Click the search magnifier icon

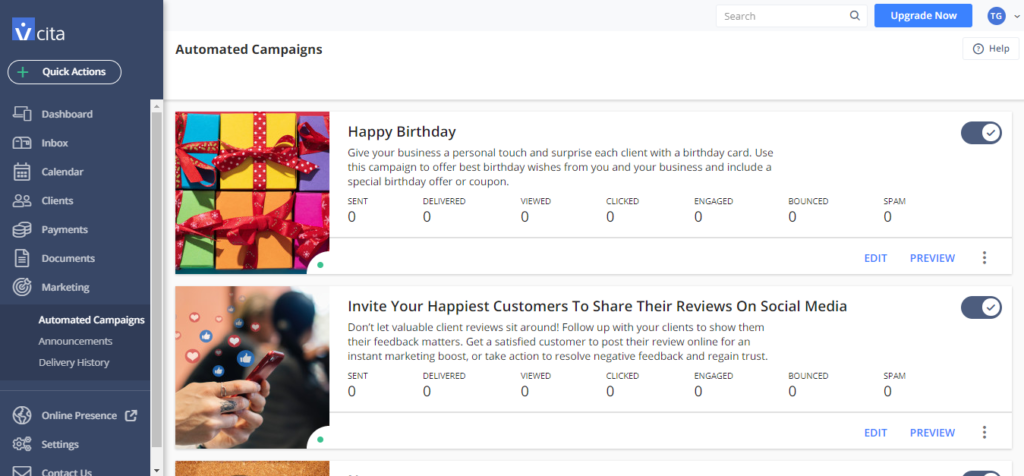click(855, 16)
